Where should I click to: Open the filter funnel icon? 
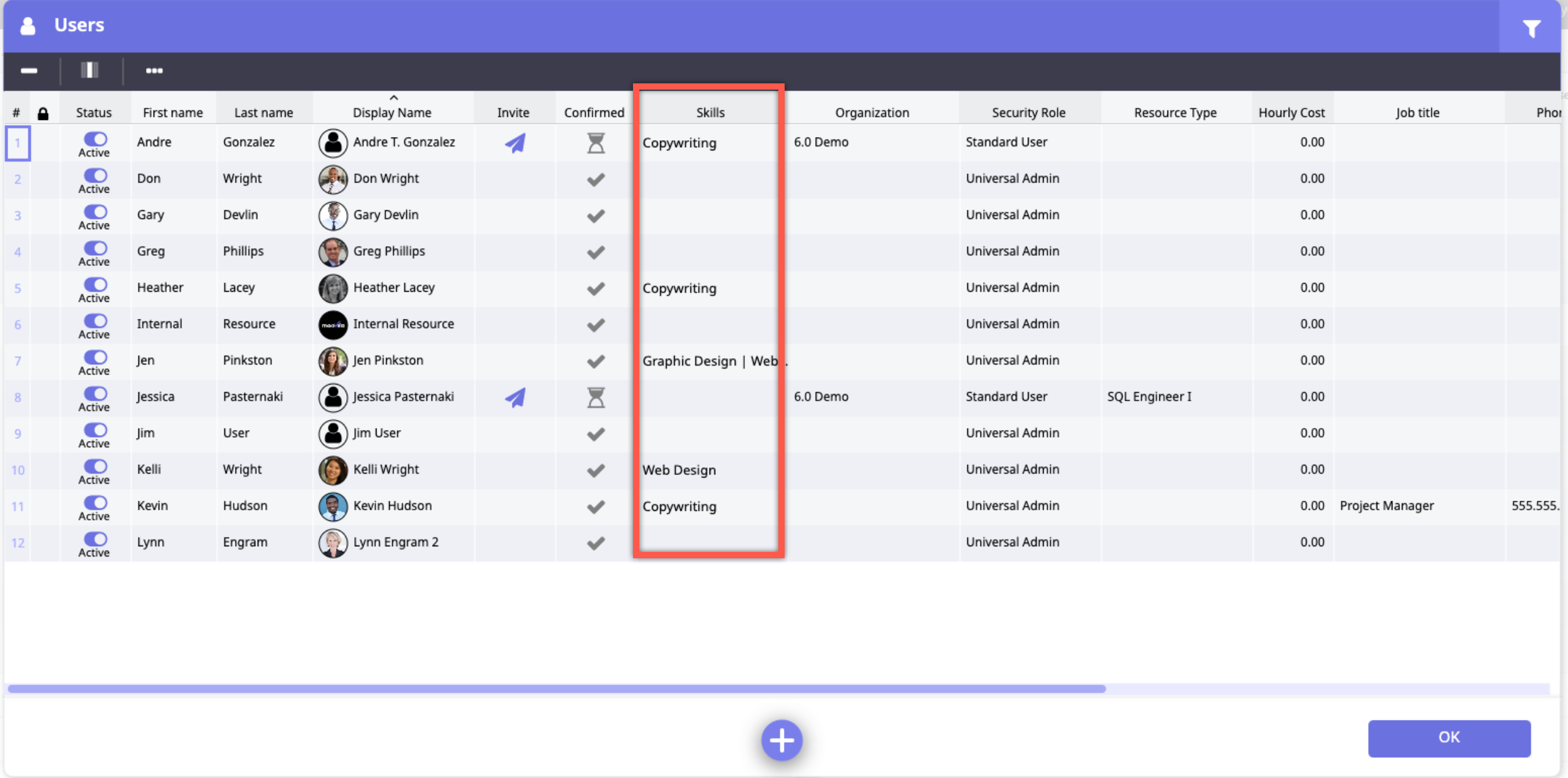click(x=1531, y=28)
